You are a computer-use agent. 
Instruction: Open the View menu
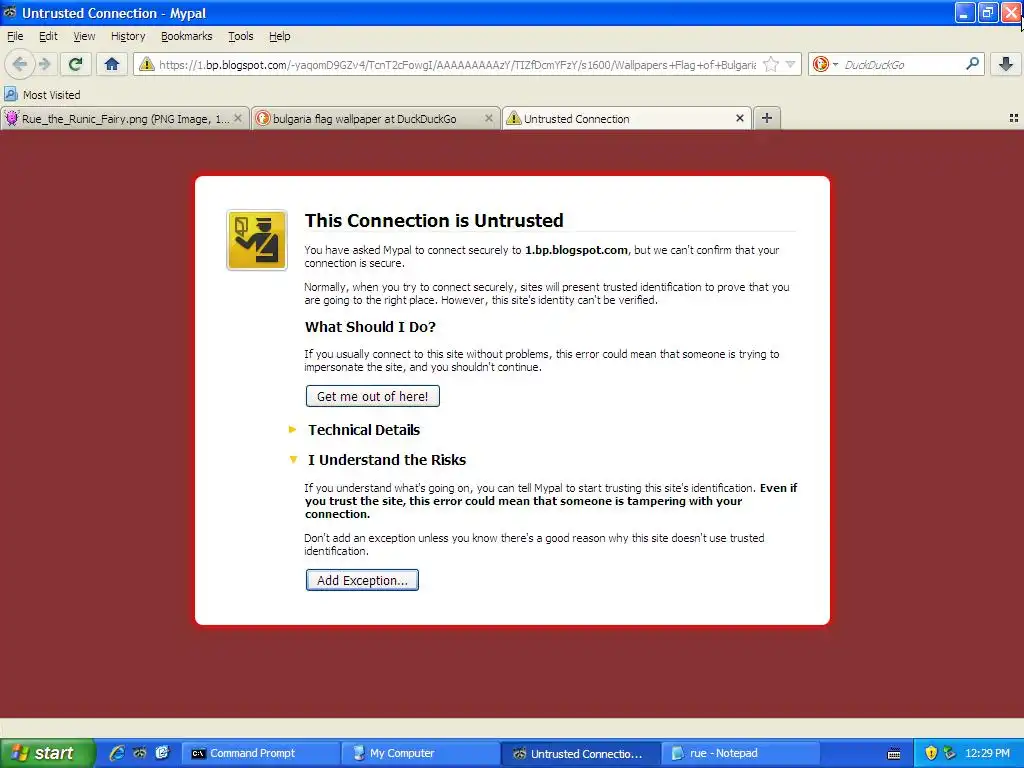tap(84, 36)
